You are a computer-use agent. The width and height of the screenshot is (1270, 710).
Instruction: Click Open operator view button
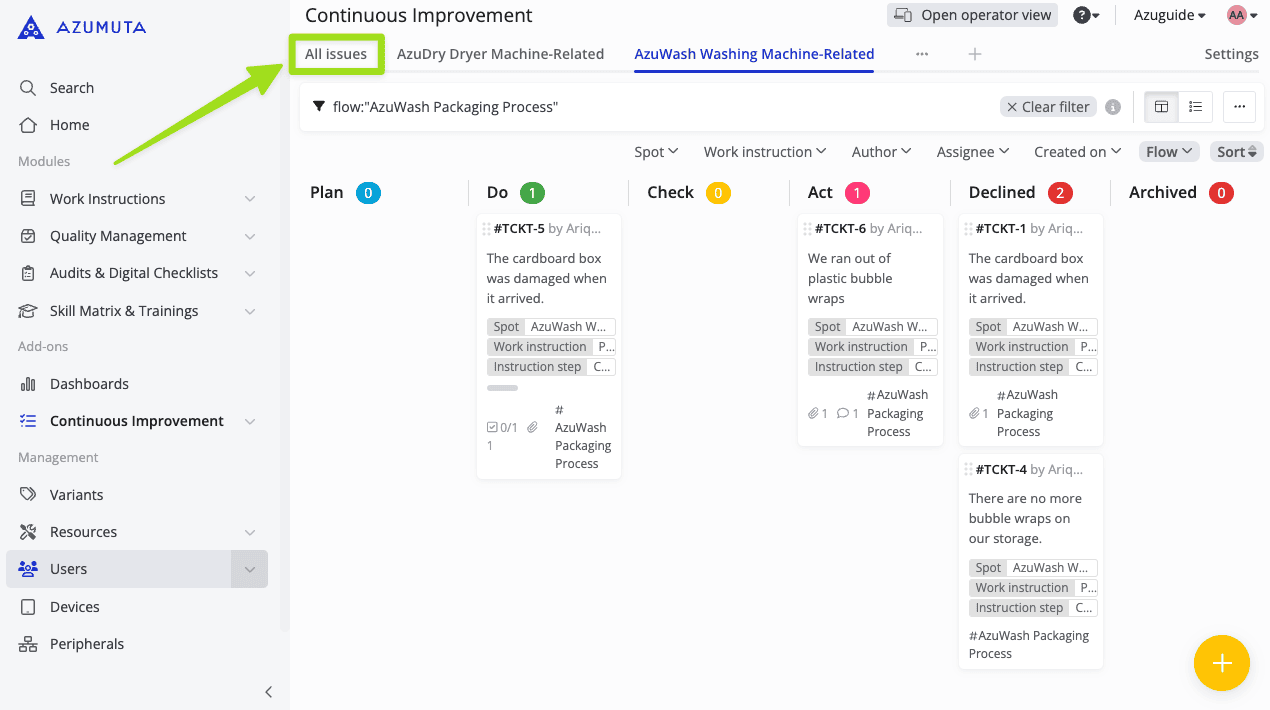point(972,15)
